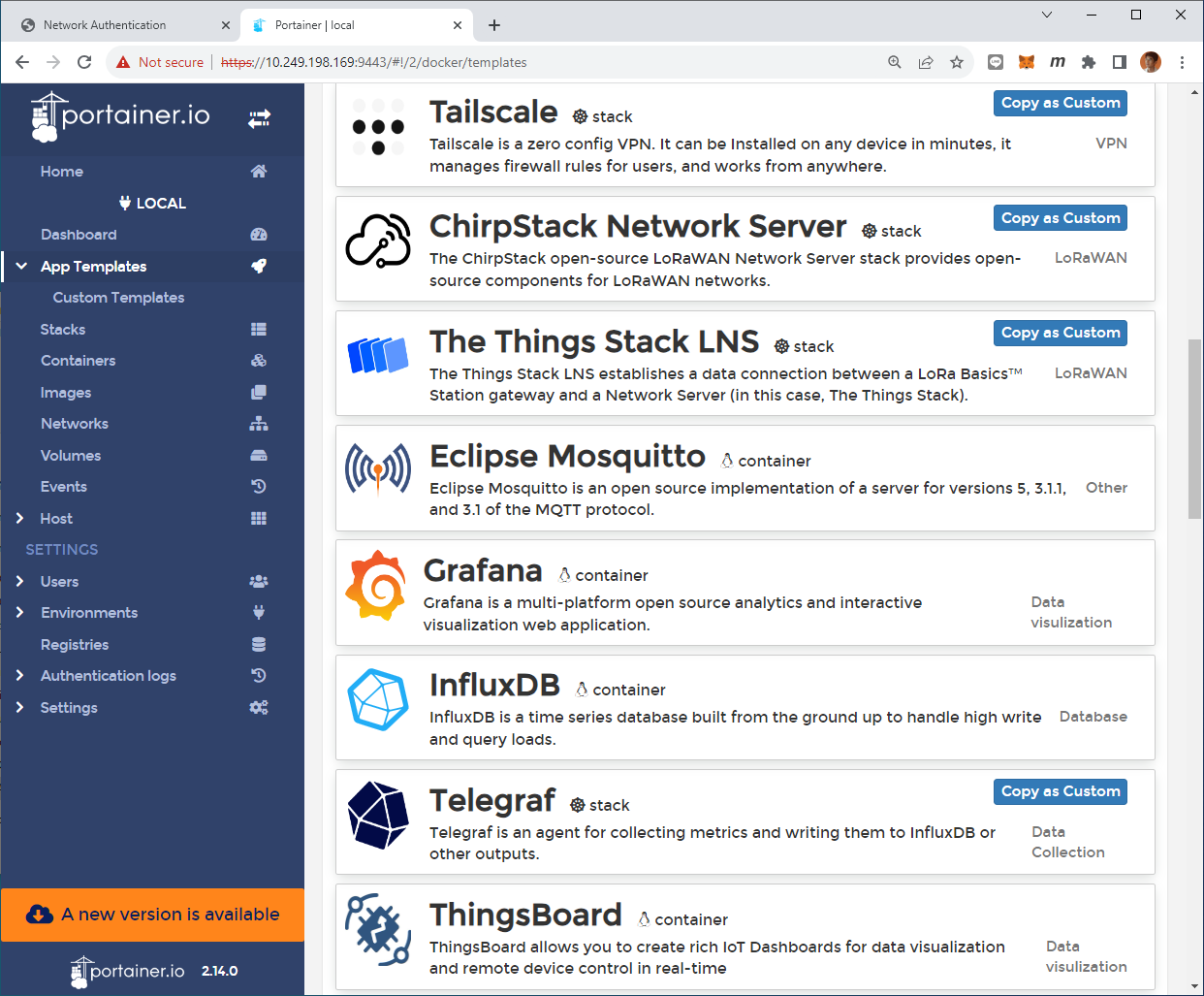Click the Settings gears icon
Viewport: 1204px width, 996px height.
[259, 707]
